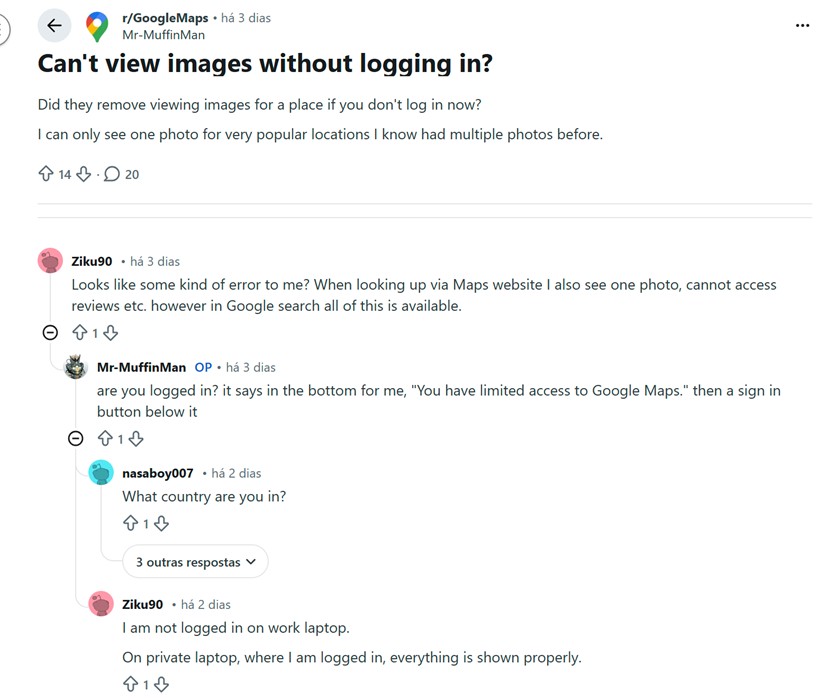Screen dimensions: 817x700
Task: Collapse Mr-MuffinMan's reply thread
Action: pos(75,438)
